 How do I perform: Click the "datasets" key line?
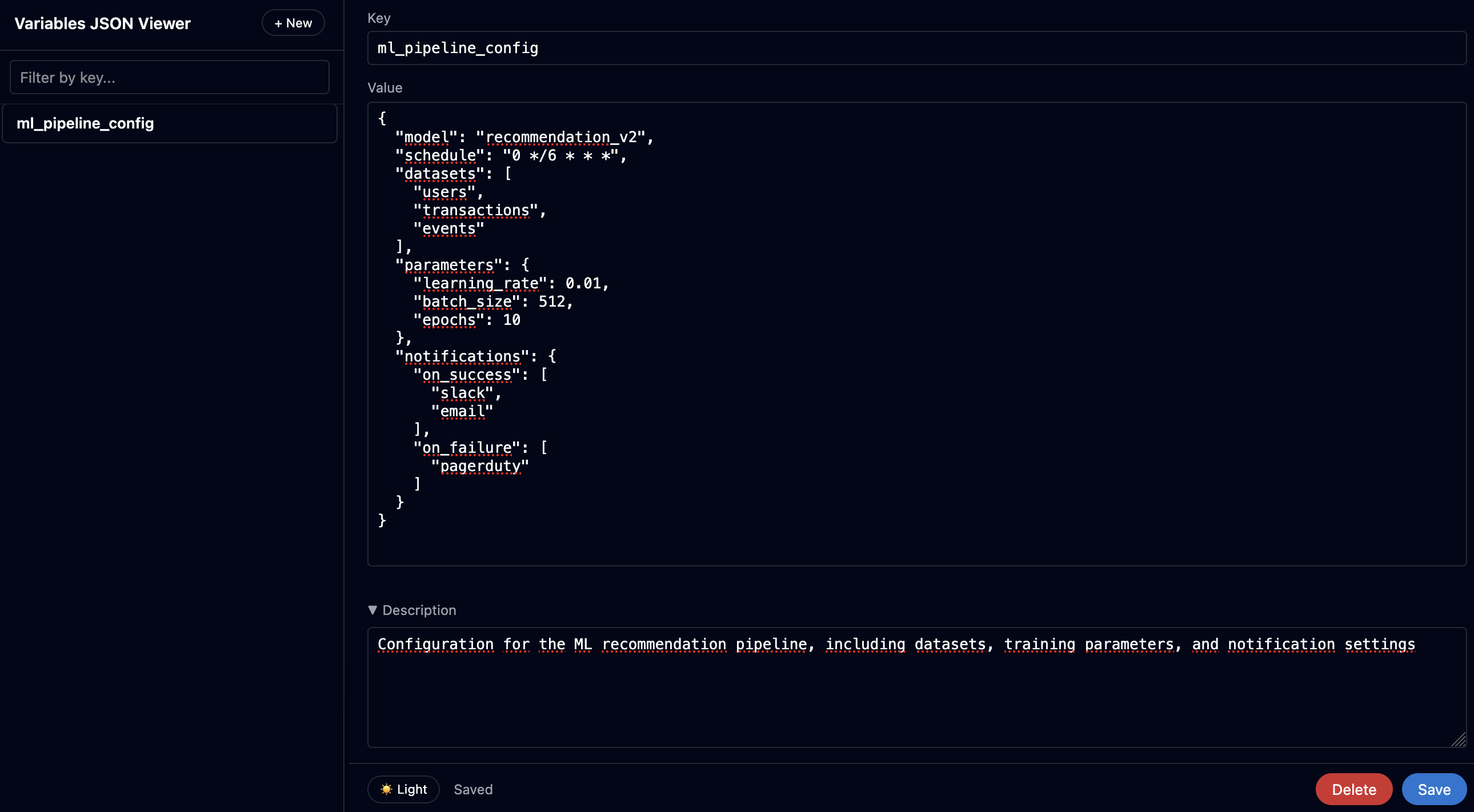pyautogui.click(x=454, y=174)
